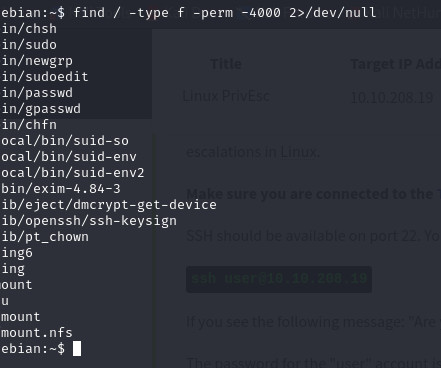Click the ib/eject/dmcrypt-get-device path
This screenshot has height=368, width=441.
coord(109,205)
